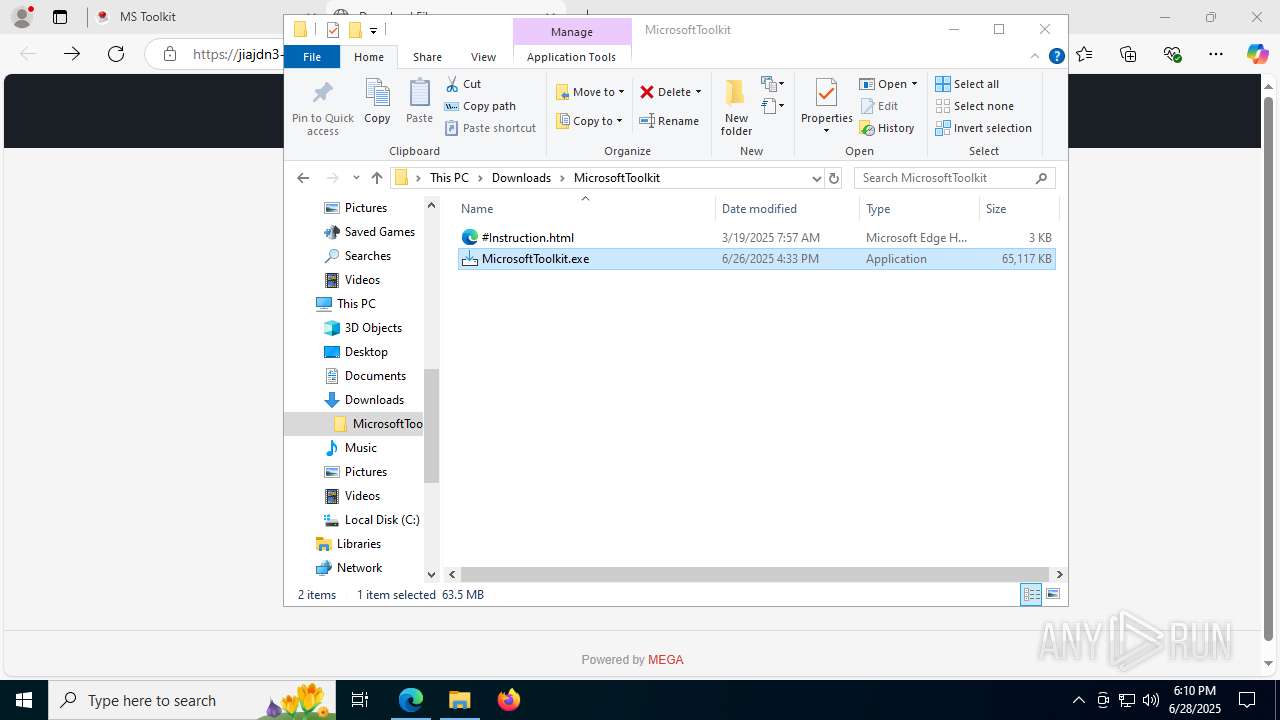Viewport: 1280px width, 720px height.
Task: Expand Properties dropdown arrow
Action: point(826,131)
